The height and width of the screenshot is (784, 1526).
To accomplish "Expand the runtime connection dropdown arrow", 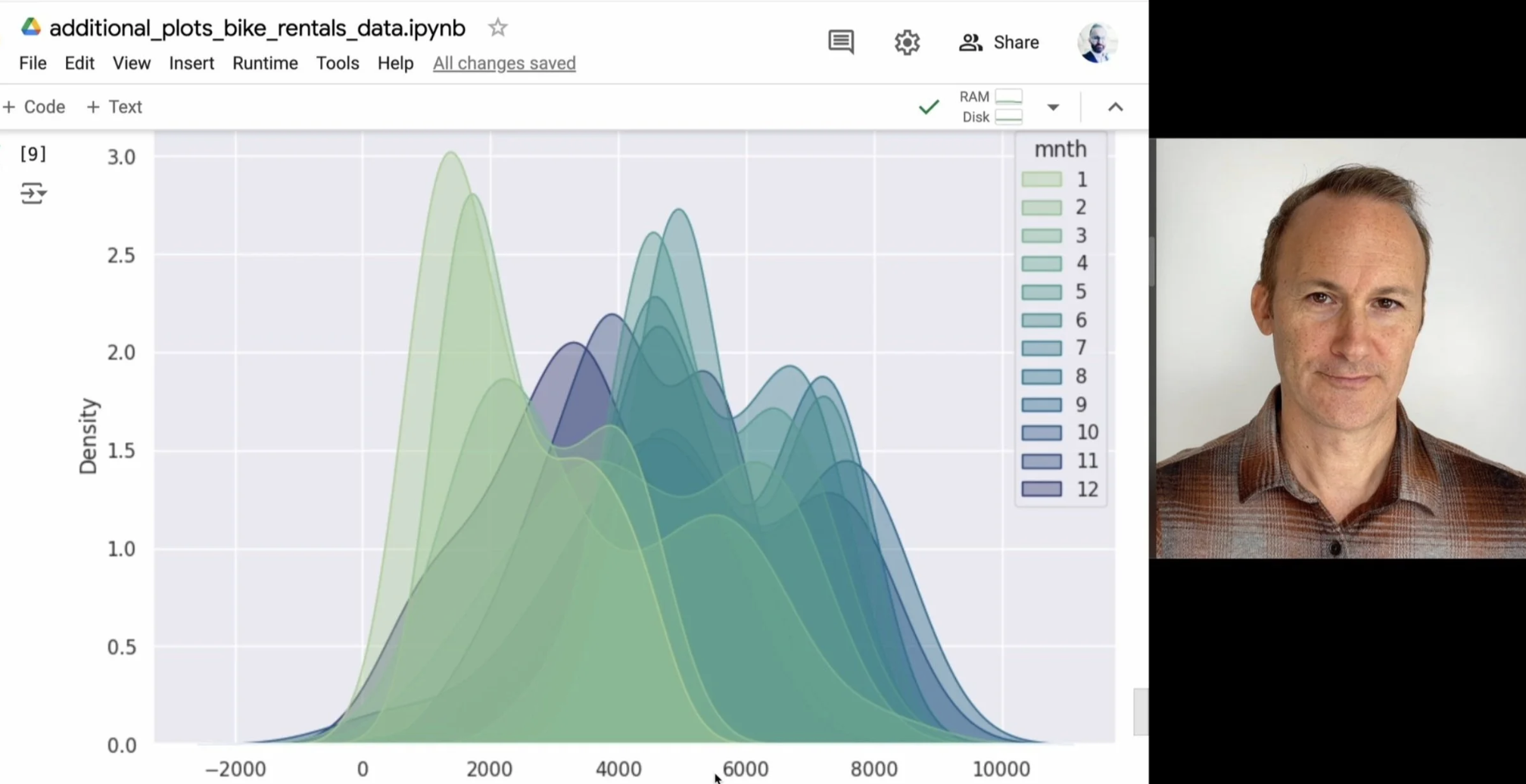I will 1053,107.
